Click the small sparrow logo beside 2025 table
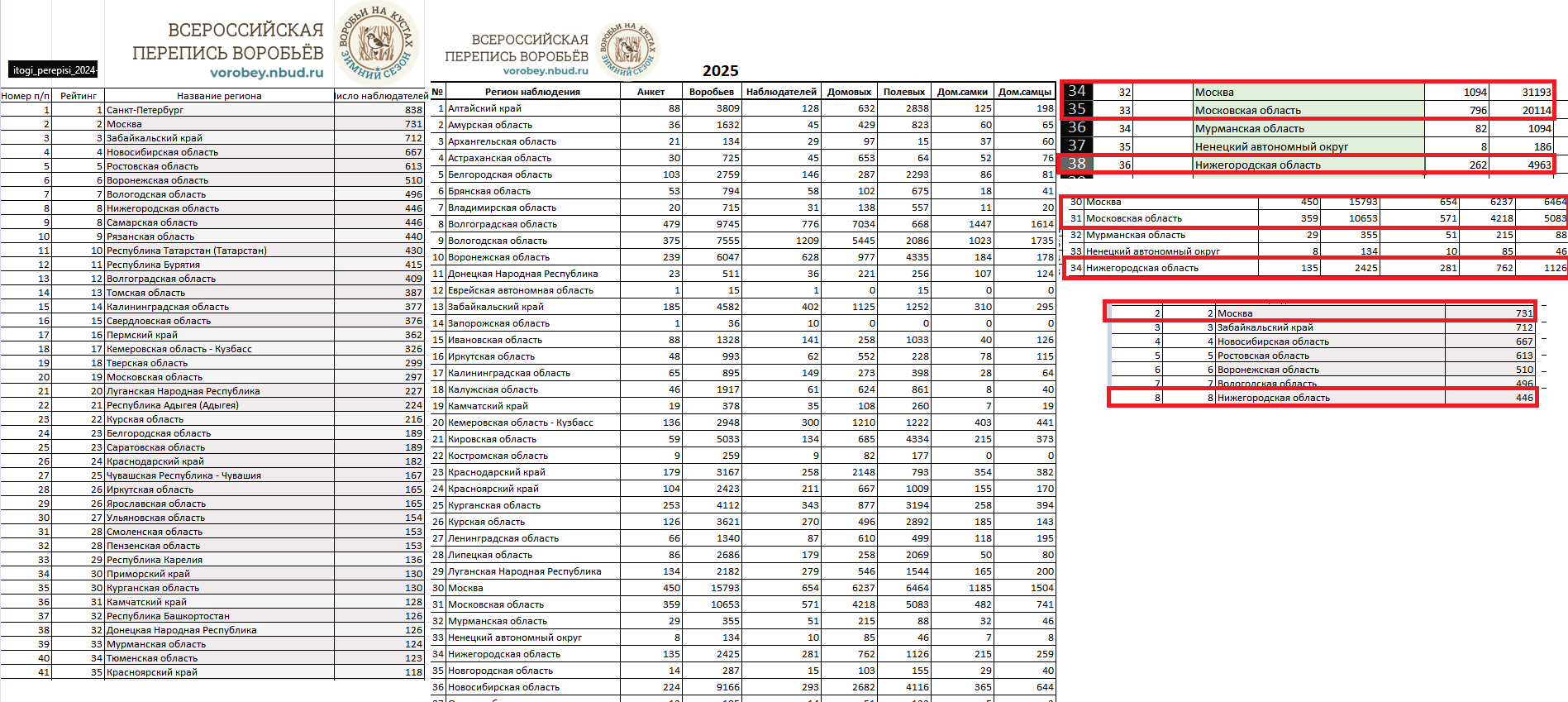Screen dimensions: 1568x702 pos(627,50)
